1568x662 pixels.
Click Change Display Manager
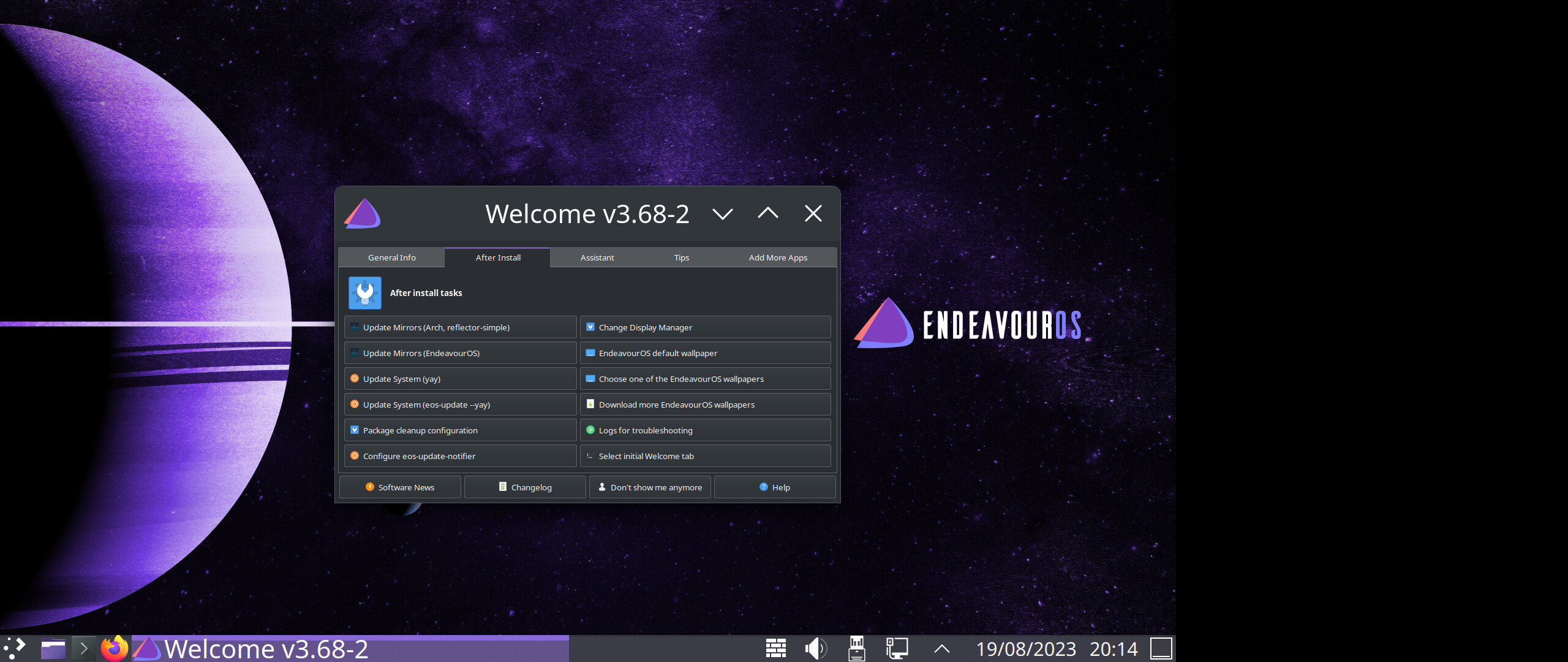tap(706, 327)
